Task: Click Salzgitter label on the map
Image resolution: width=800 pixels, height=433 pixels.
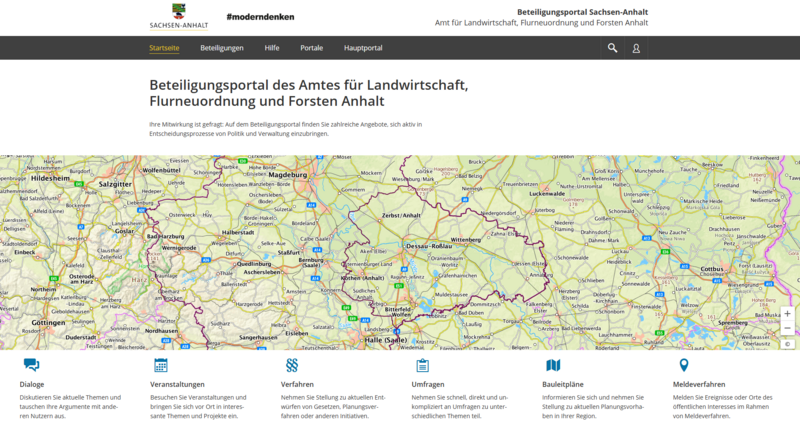Action: pyautogui.click(x=115, y=184)
